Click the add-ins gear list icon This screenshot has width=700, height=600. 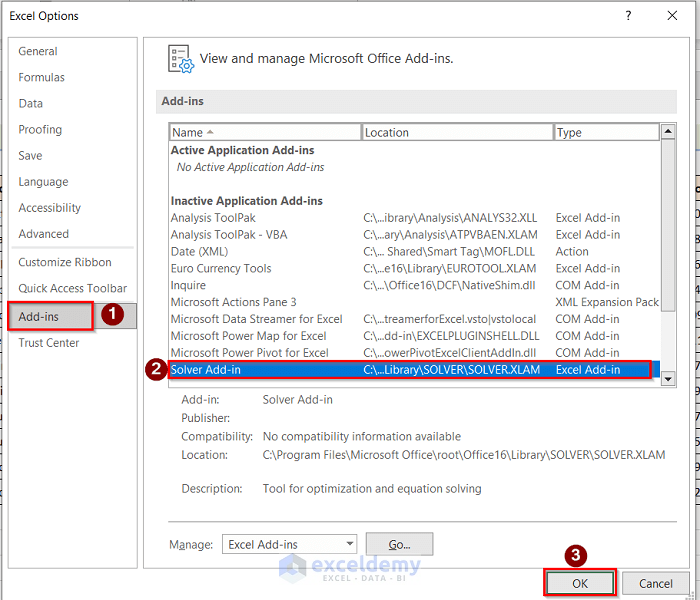click(181, 59)
